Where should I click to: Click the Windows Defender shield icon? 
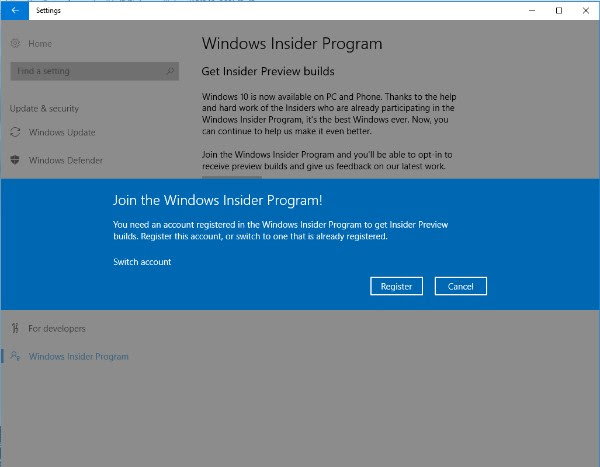click(x=15, y=160)
